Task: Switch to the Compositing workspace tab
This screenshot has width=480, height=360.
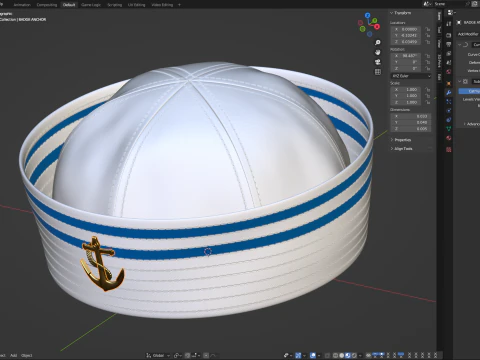Action: coord(47,5)
